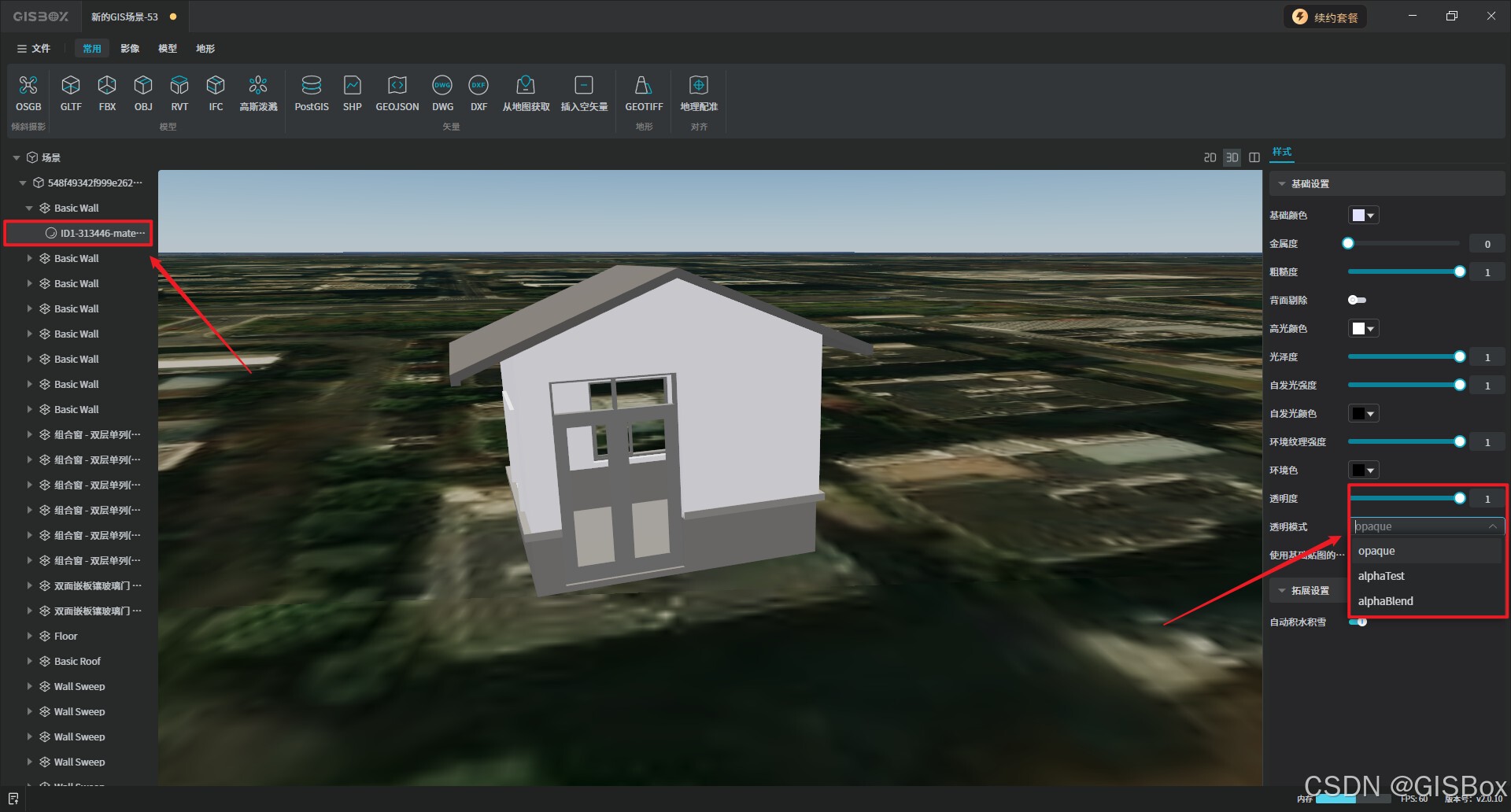Adjust the 粗糙度 slider handle
Image resolution: width=1511 pixels, height=812 pixels.
pos(1460,271)
